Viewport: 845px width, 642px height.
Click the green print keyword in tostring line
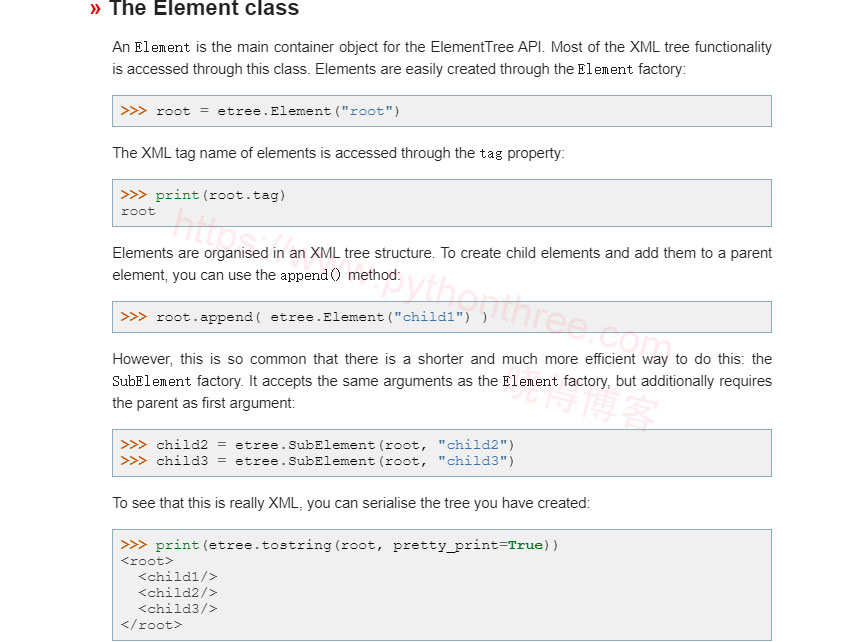(177, 546)
